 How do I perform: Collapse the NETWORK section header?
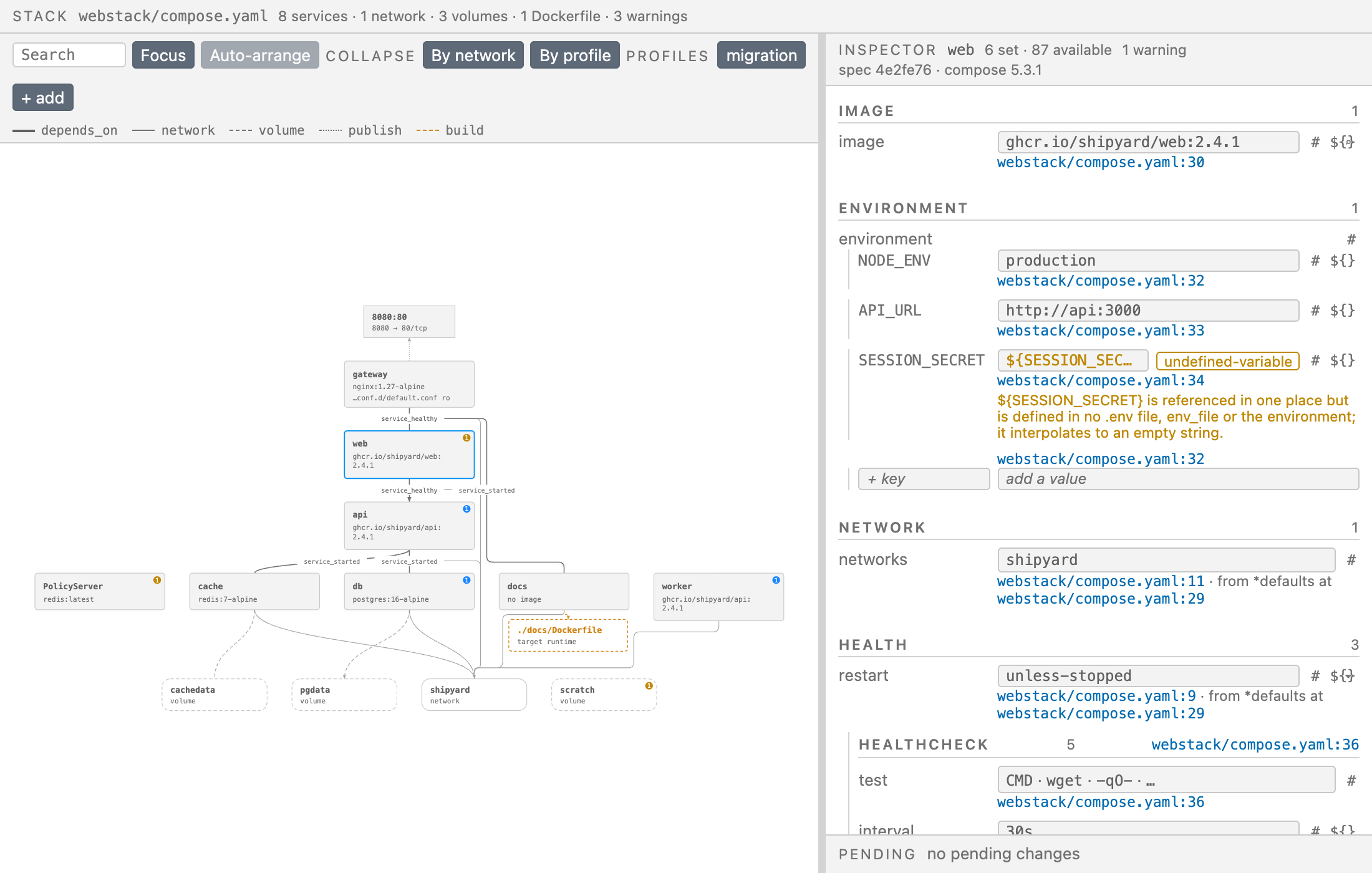coord(1099,528)
